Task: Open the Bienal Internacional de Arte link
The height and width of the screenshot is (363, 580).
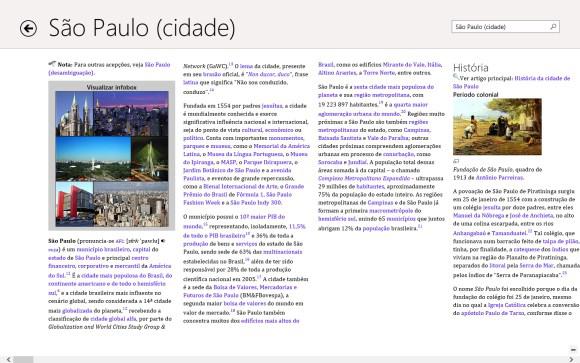Action: pyautogui.click(x=240, y=186)
